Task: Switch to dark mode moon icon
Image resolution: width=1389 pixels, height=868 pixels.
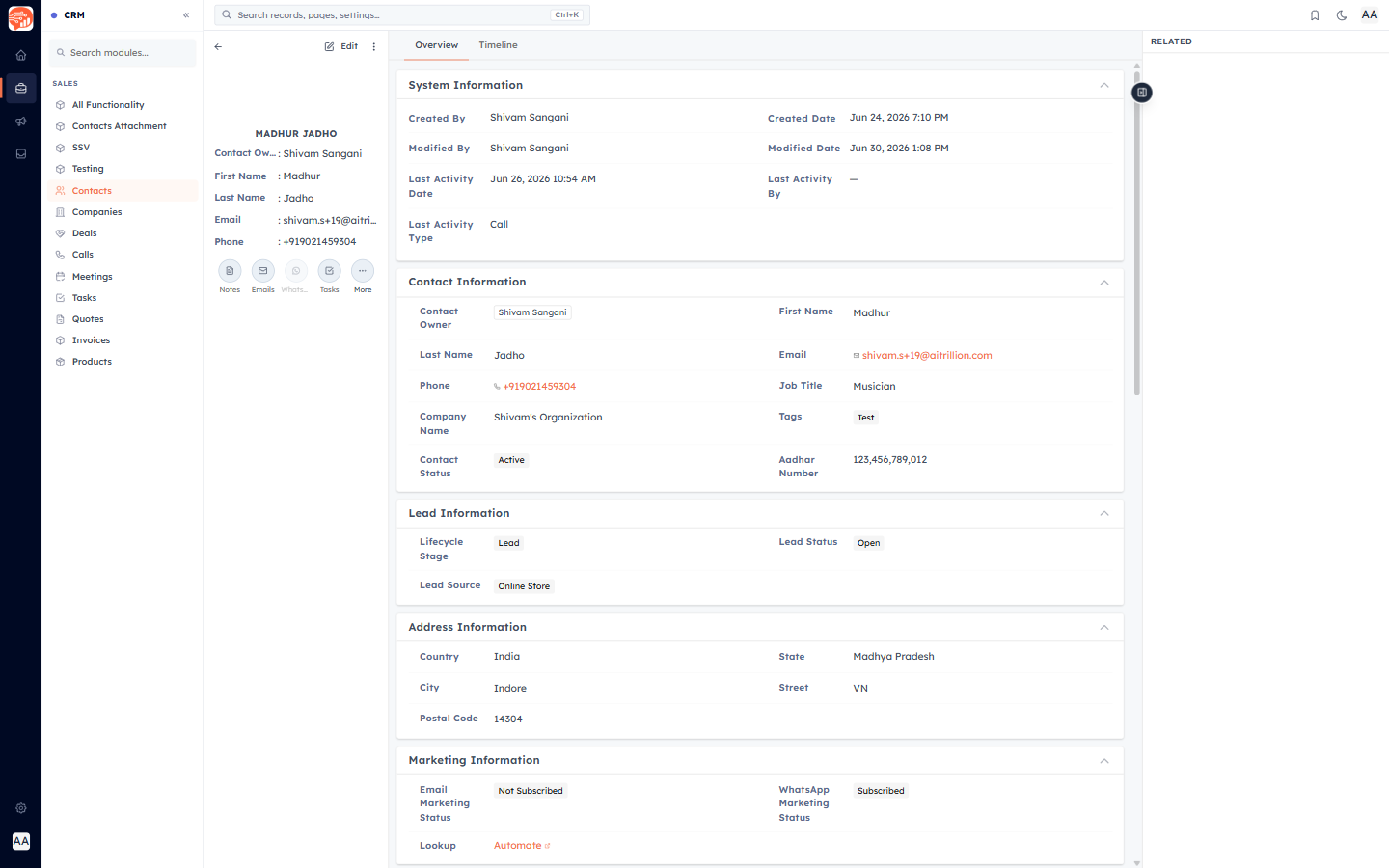Action: click(1342, 15)
